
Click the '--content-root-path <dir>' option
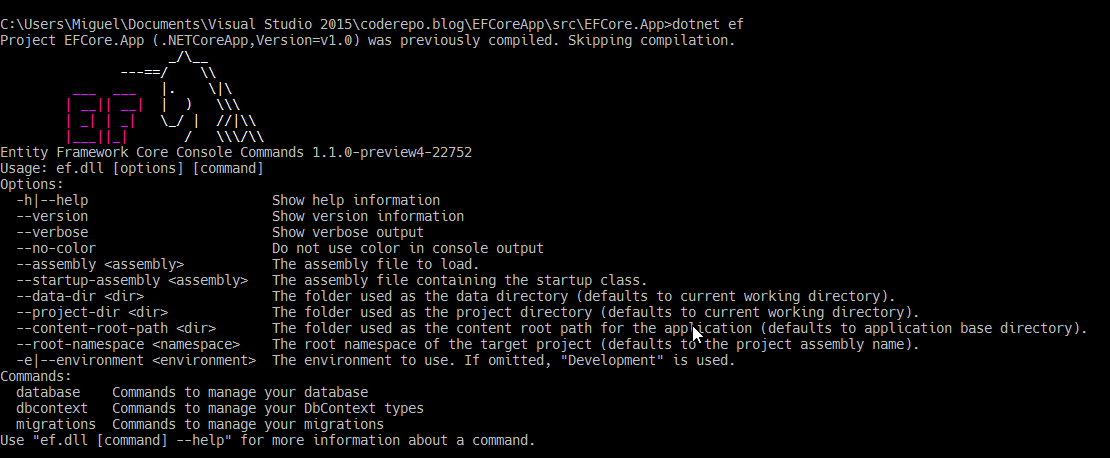116,328
